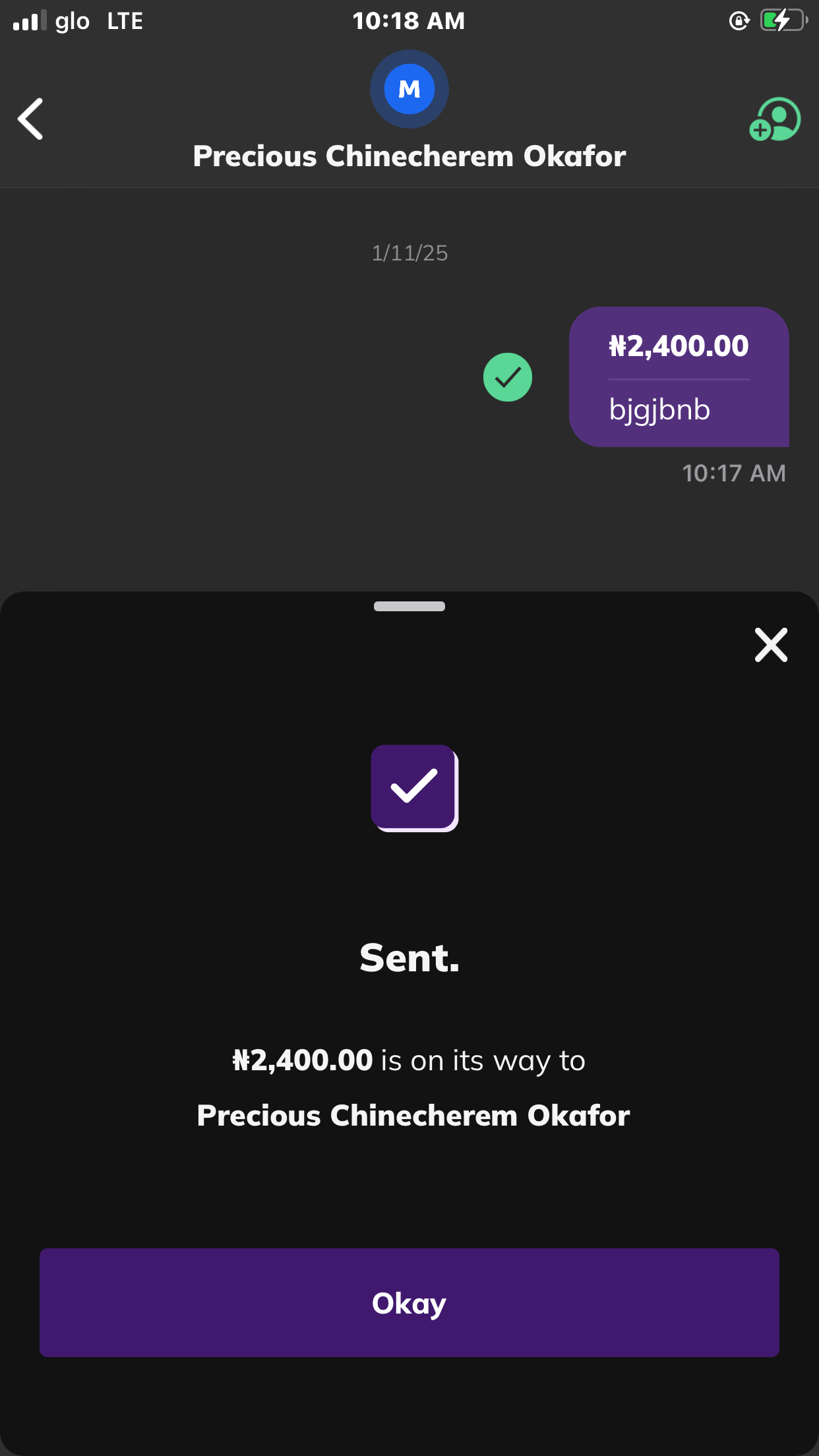Tap the green delivered checkmark icon
Viewport: 819px width, 1456px height.
(x=508, y=377)
